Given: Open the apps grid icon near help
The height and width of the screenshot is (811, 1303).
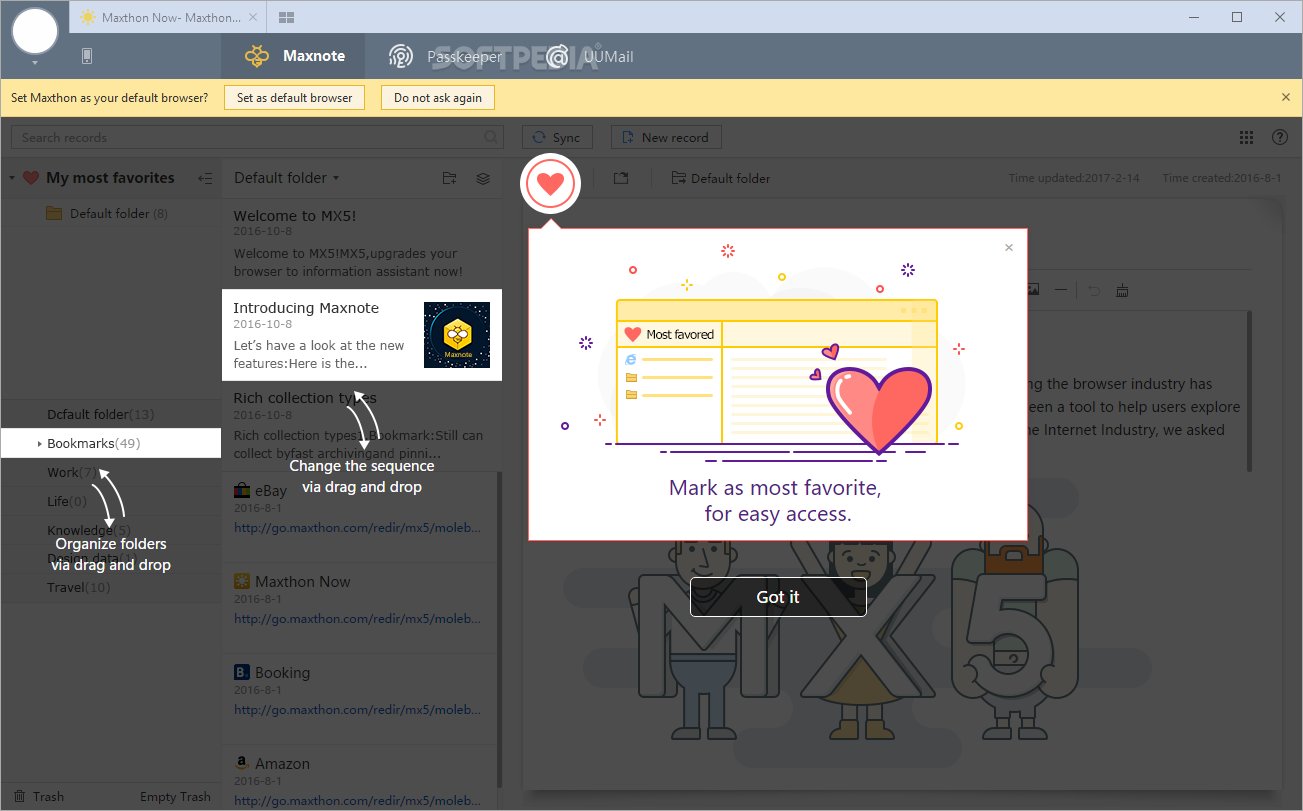Looking at the screenshot, I should 1247,137.
